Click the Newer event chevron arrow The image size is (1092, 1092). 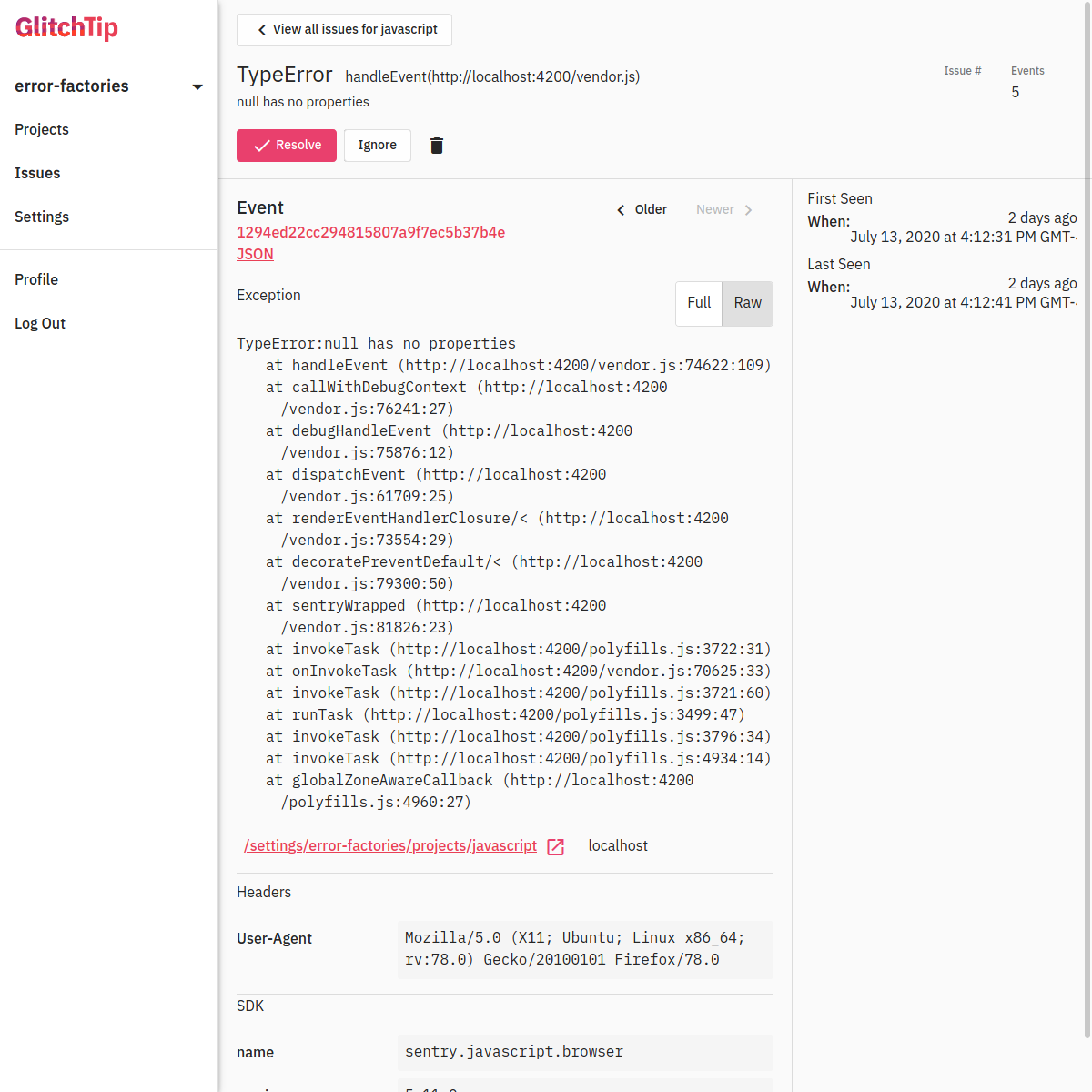(748, 210)
